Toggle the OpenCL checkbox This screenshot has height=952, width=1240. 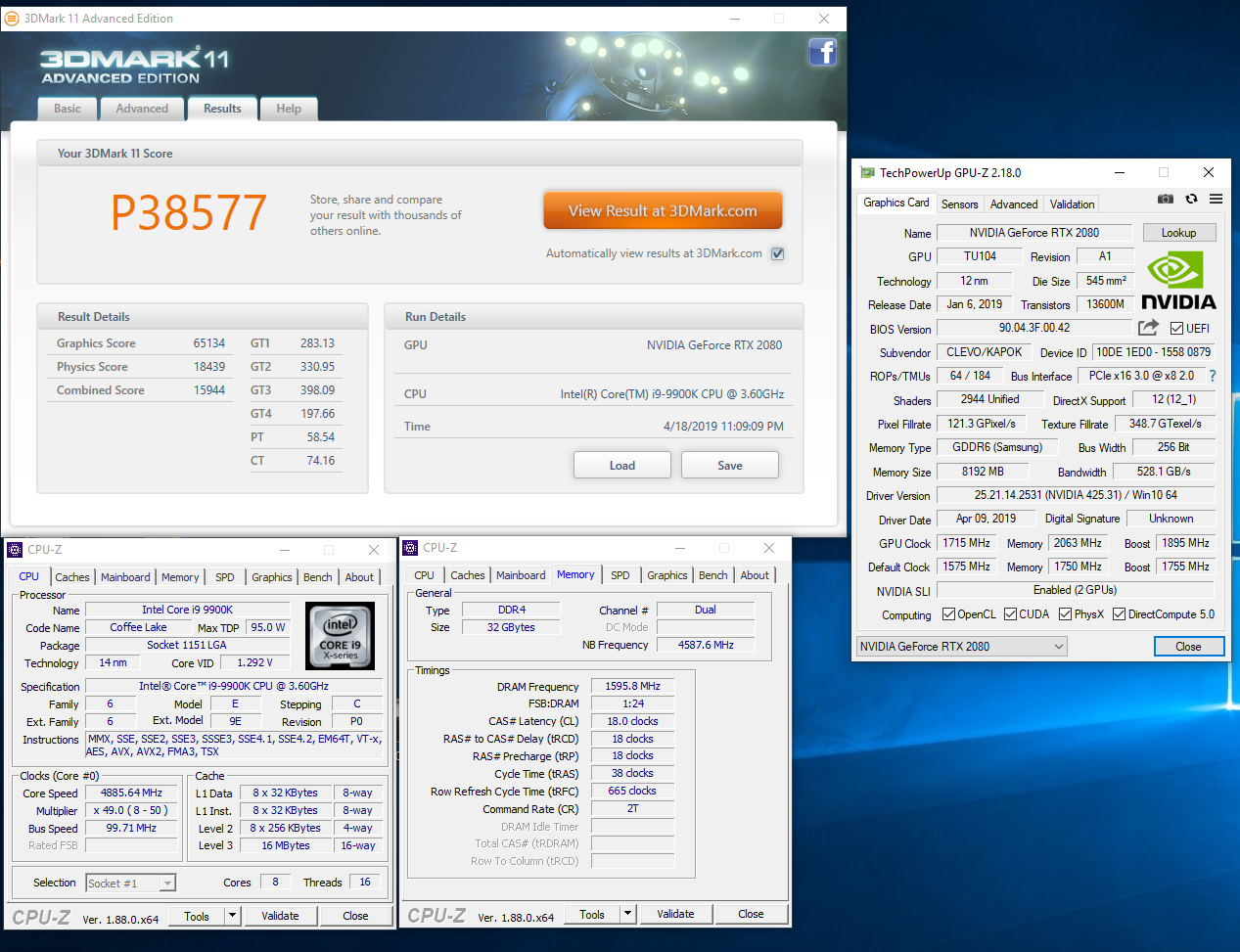pos(948,614)
